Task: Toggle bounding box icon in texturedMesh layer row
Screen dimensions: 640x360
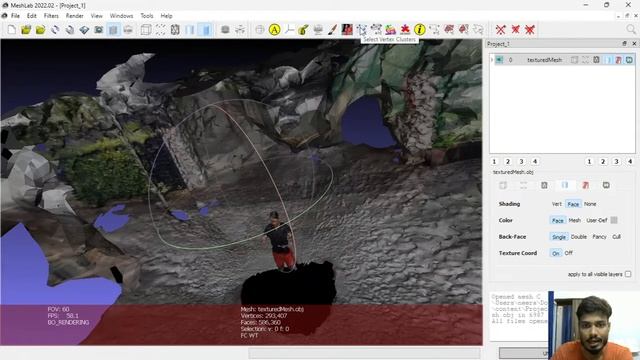Action: pyautogui.click(x=574, y=60)
